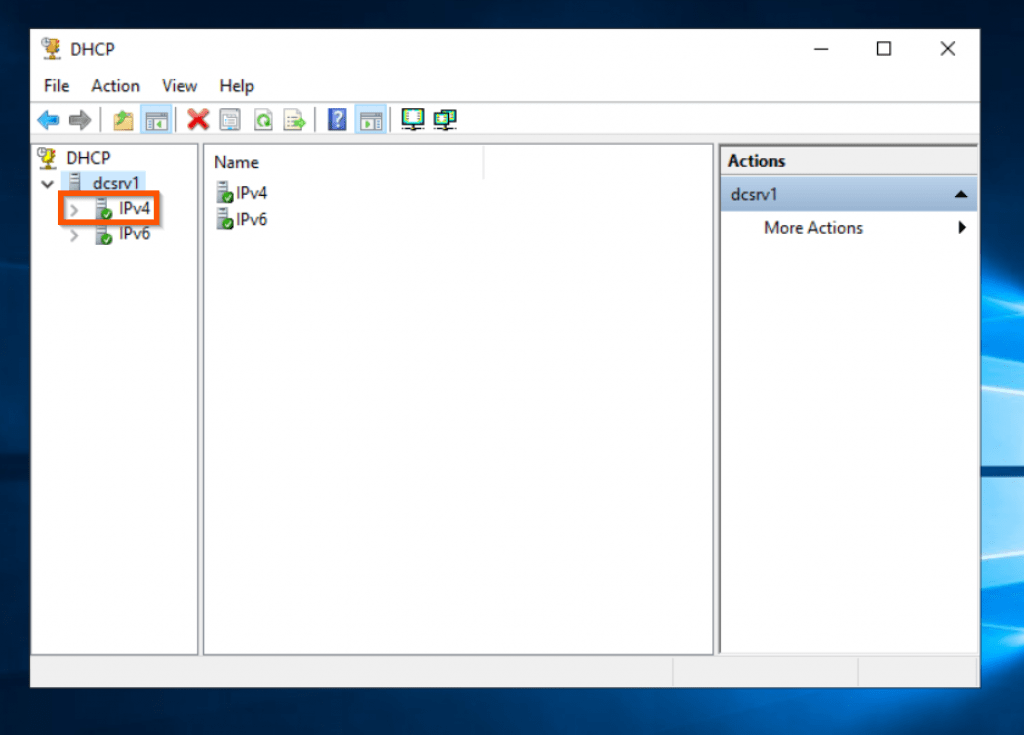Screen dimensions: 1024x735
Task: Click the Forward navigation arrow
Action: click(79, 119)
